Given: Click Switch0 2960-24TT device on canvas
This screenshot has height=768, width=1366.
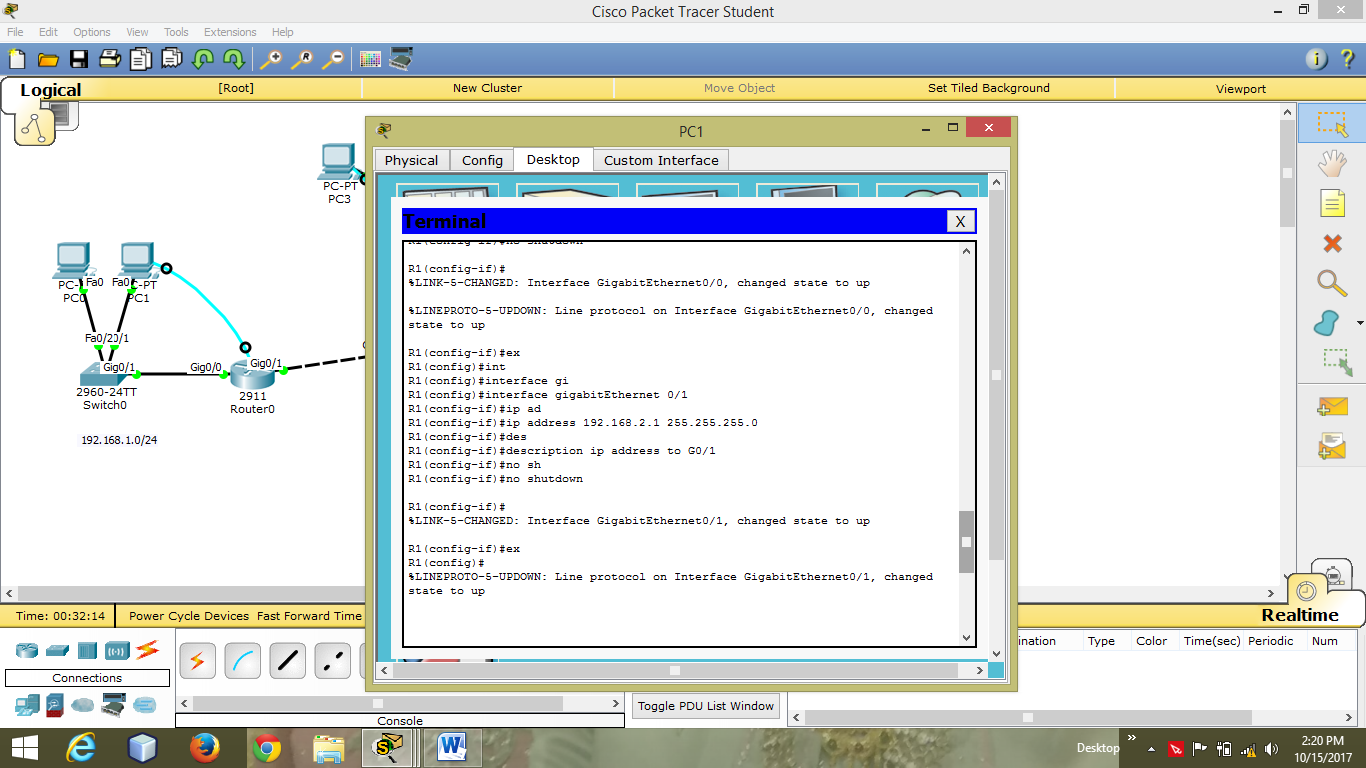Looking at the screenshot, I should [x=104, y=374].
